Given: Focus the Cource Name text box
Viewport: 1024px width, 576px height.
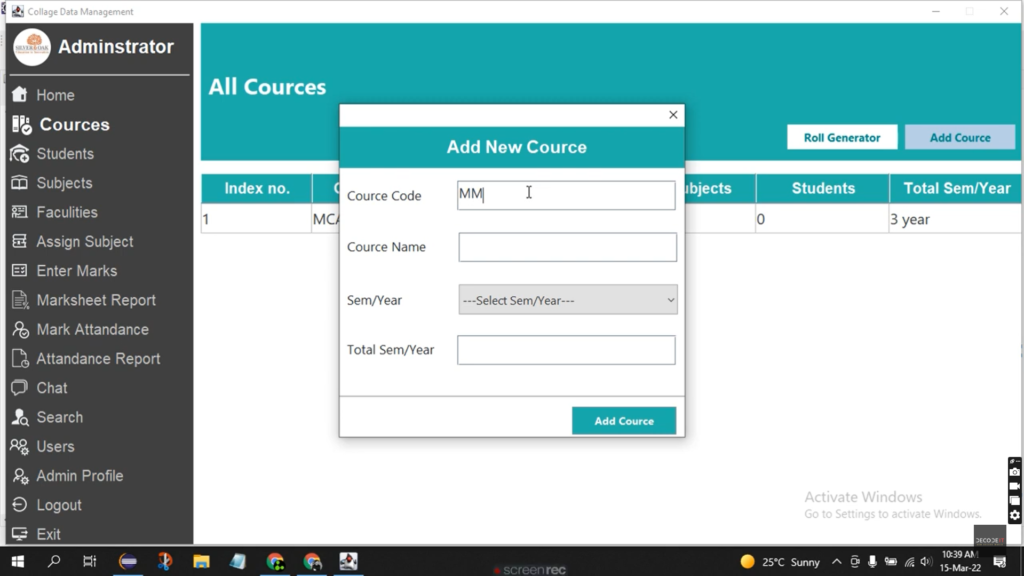Looking at the screenshot, I should click(568, 247).
